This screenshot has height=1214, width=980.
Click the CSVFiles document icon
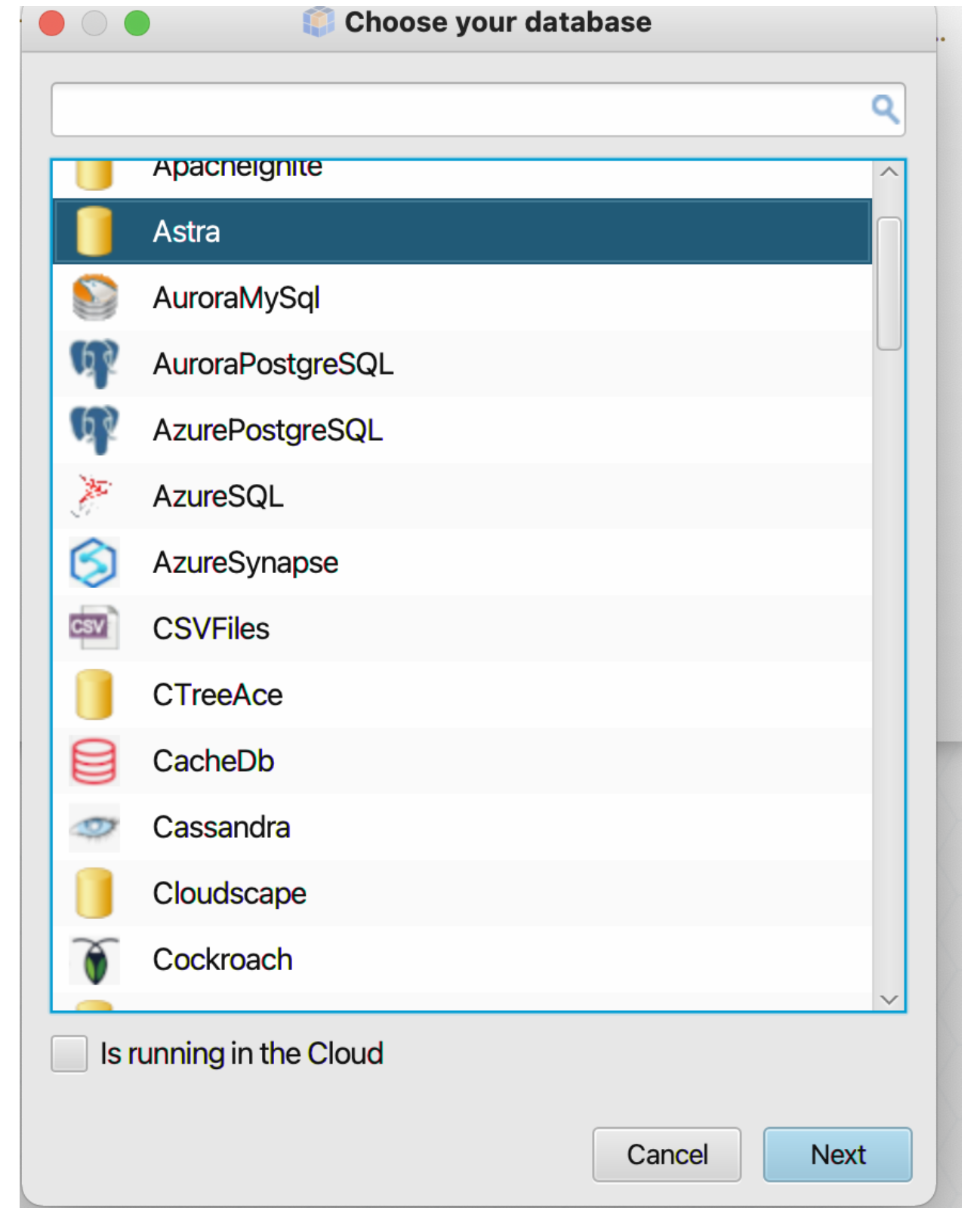coord(94,627)
